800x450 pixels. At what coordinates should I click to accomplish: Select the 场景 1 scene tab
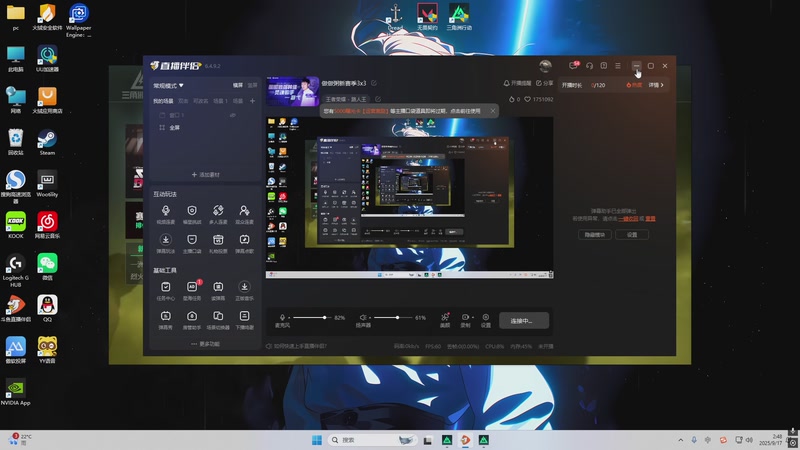(220, 101)
